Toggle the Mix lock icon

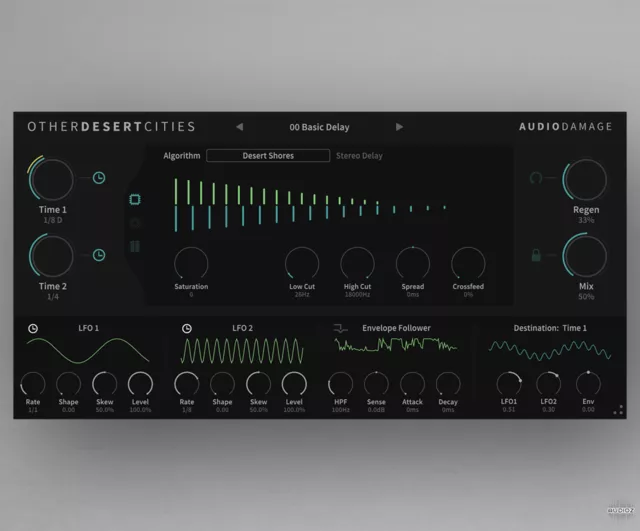click(x=537, y=255)
